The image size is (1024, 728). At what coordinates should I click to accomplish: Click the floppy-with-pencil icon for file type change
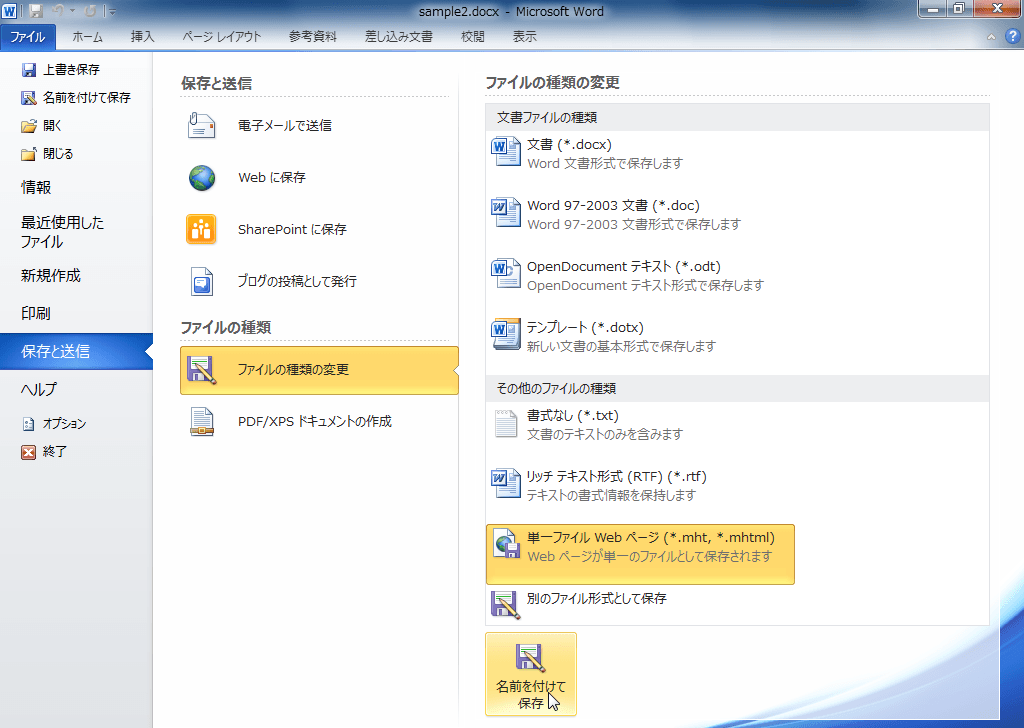point(201,370)
